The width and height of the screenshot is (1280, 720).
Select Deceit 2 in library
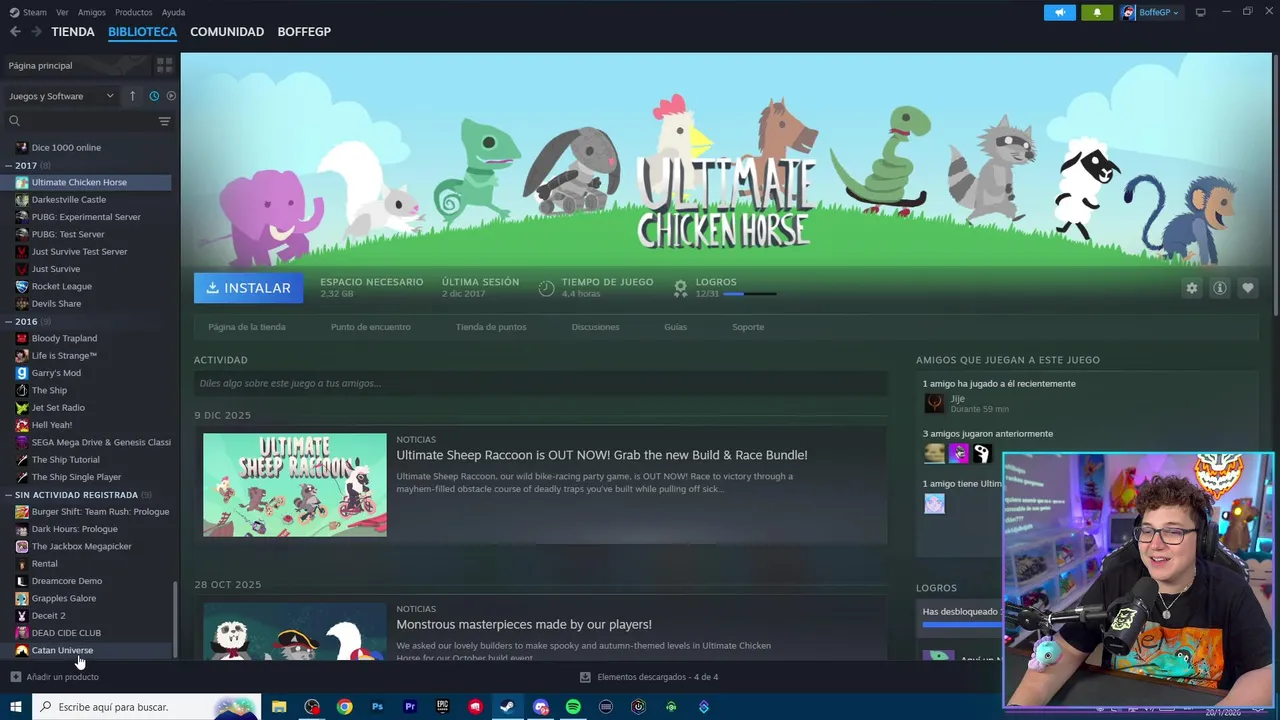88,615
